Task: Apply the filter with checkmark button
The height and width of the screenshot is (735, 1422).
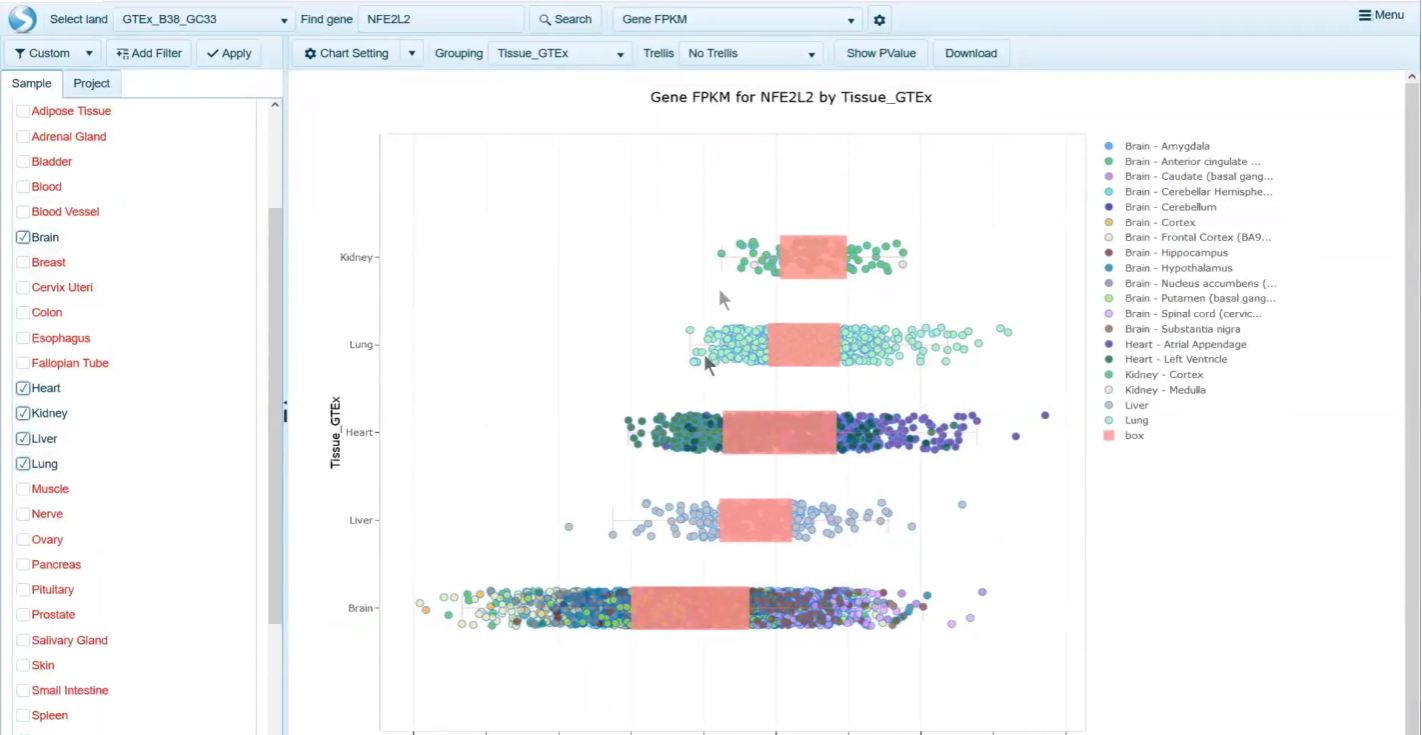Action: (x=229, y=53)
